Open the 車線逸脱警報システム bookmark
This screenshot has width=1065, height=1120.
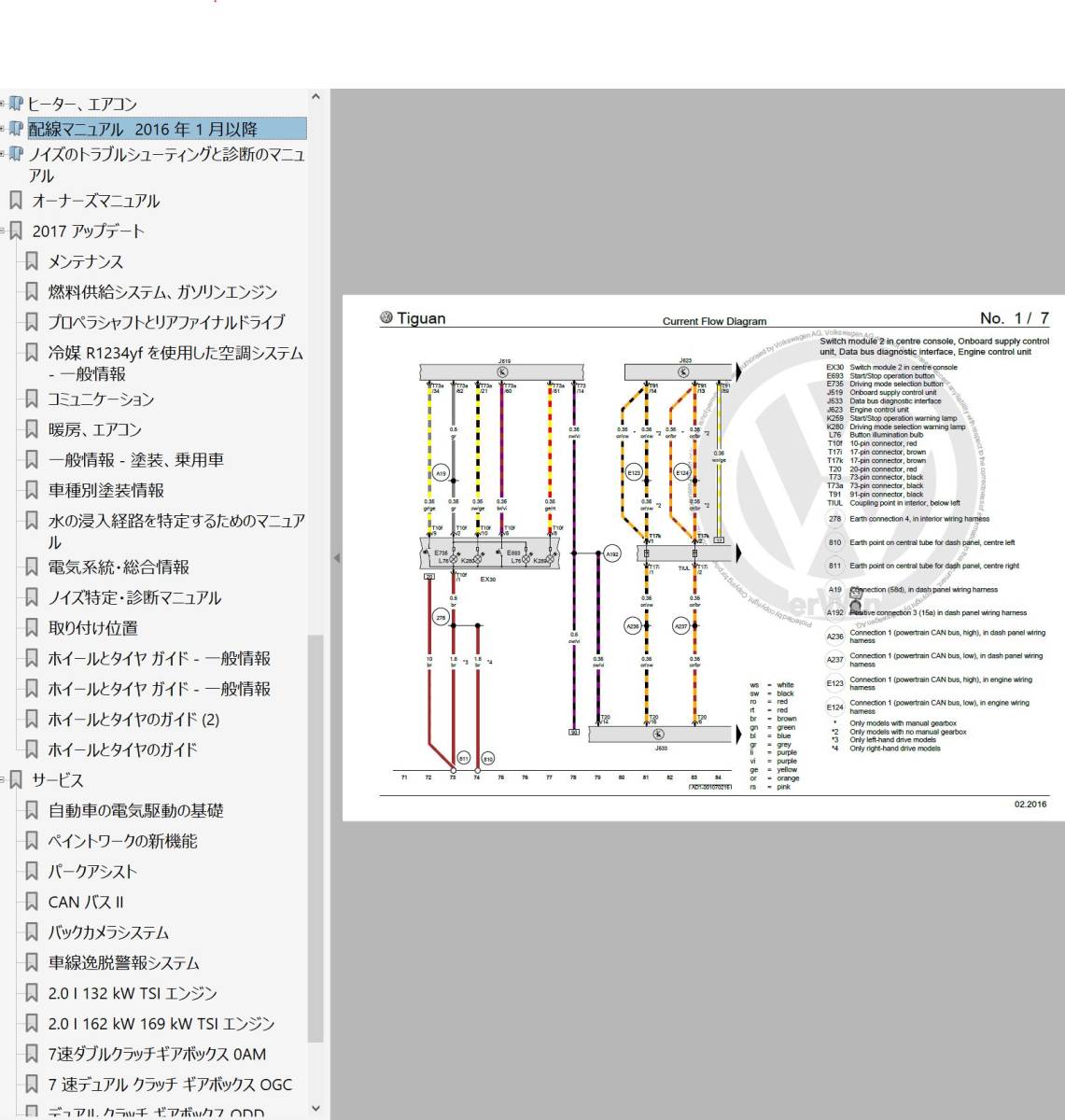pos(123,963)
